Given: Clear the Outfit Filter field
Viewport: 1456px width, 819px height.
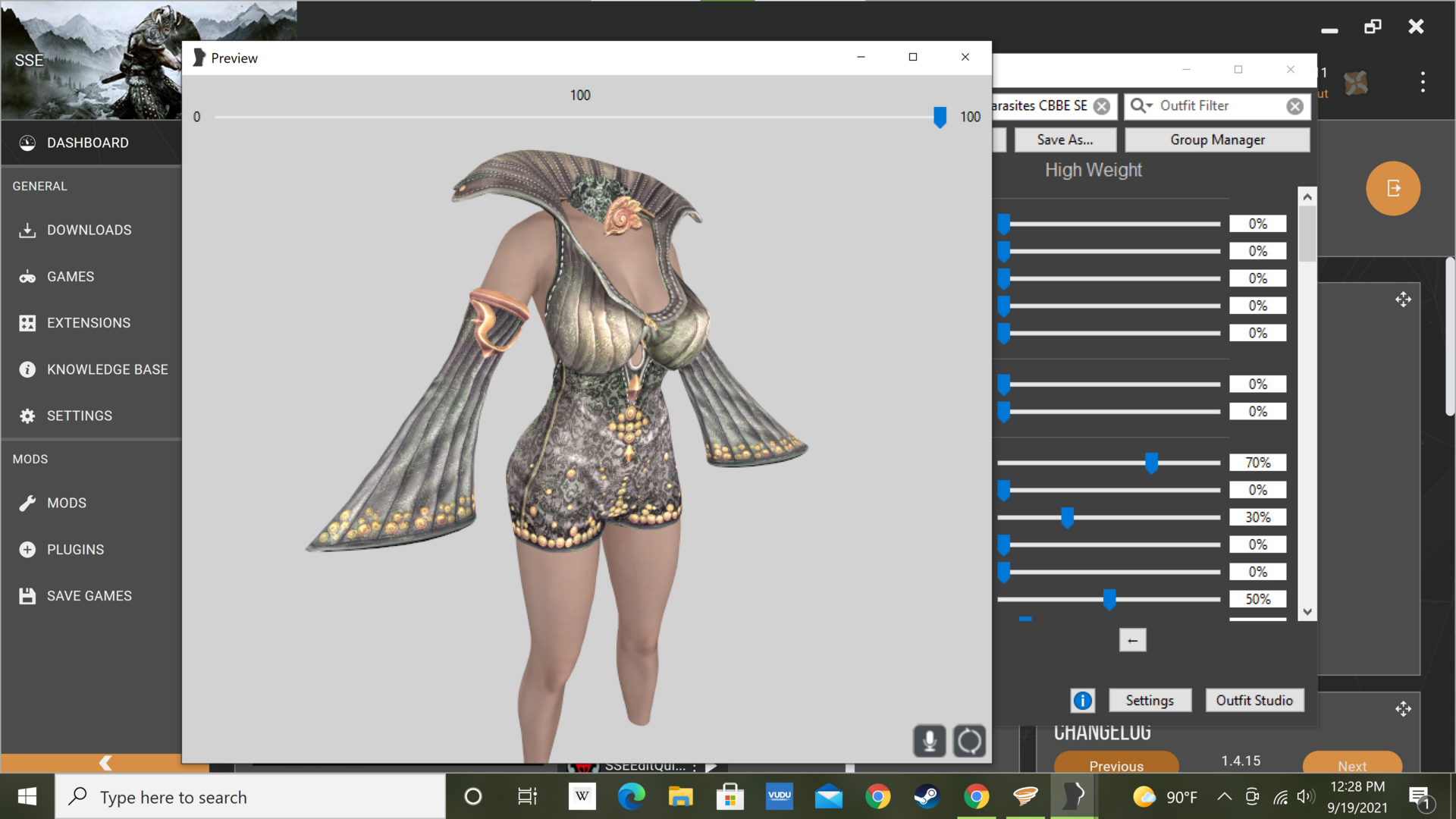Looking at the screenshot, I should (1294, 106).
